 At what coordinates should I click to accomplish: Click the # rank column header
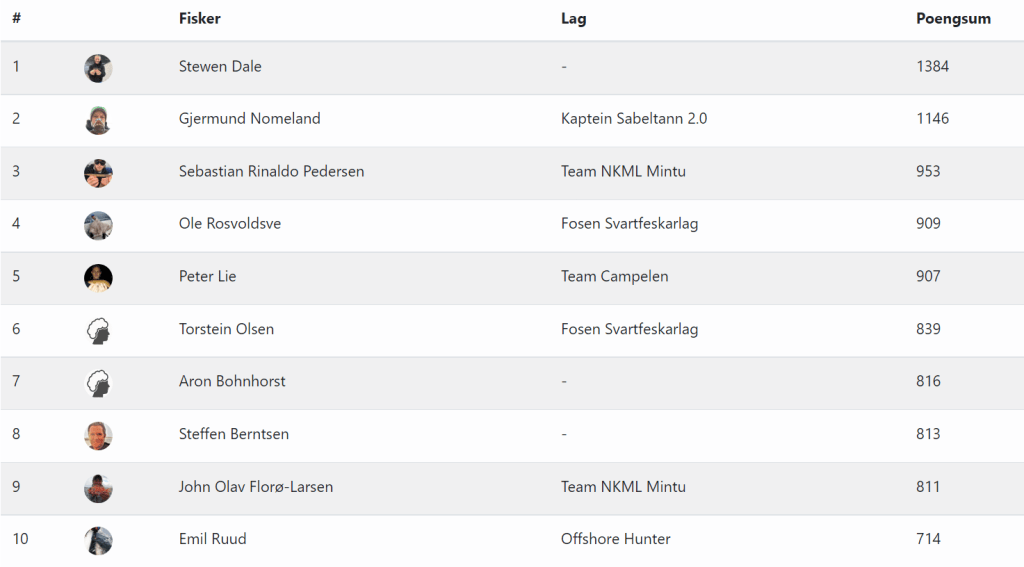click(17, 19)
